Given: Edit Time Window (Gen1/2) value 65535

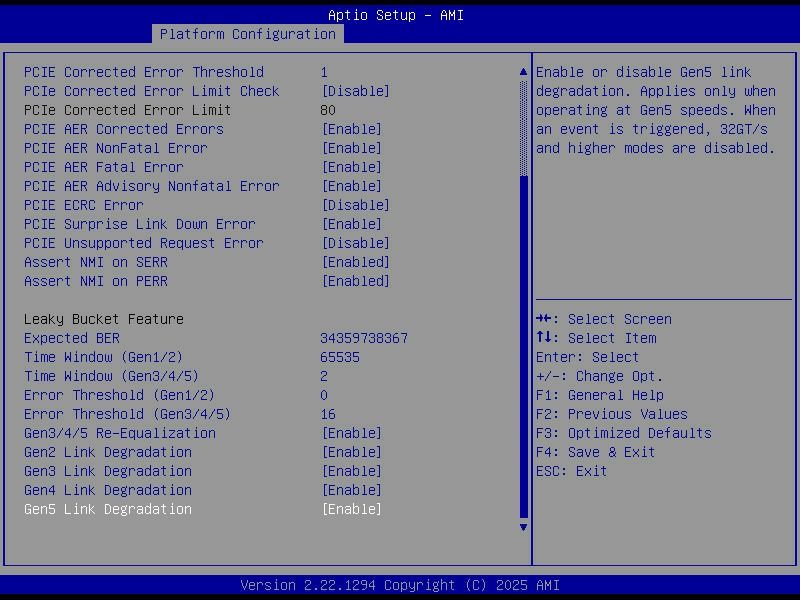Looking at the screenshot, I should [x=340, y=357].
